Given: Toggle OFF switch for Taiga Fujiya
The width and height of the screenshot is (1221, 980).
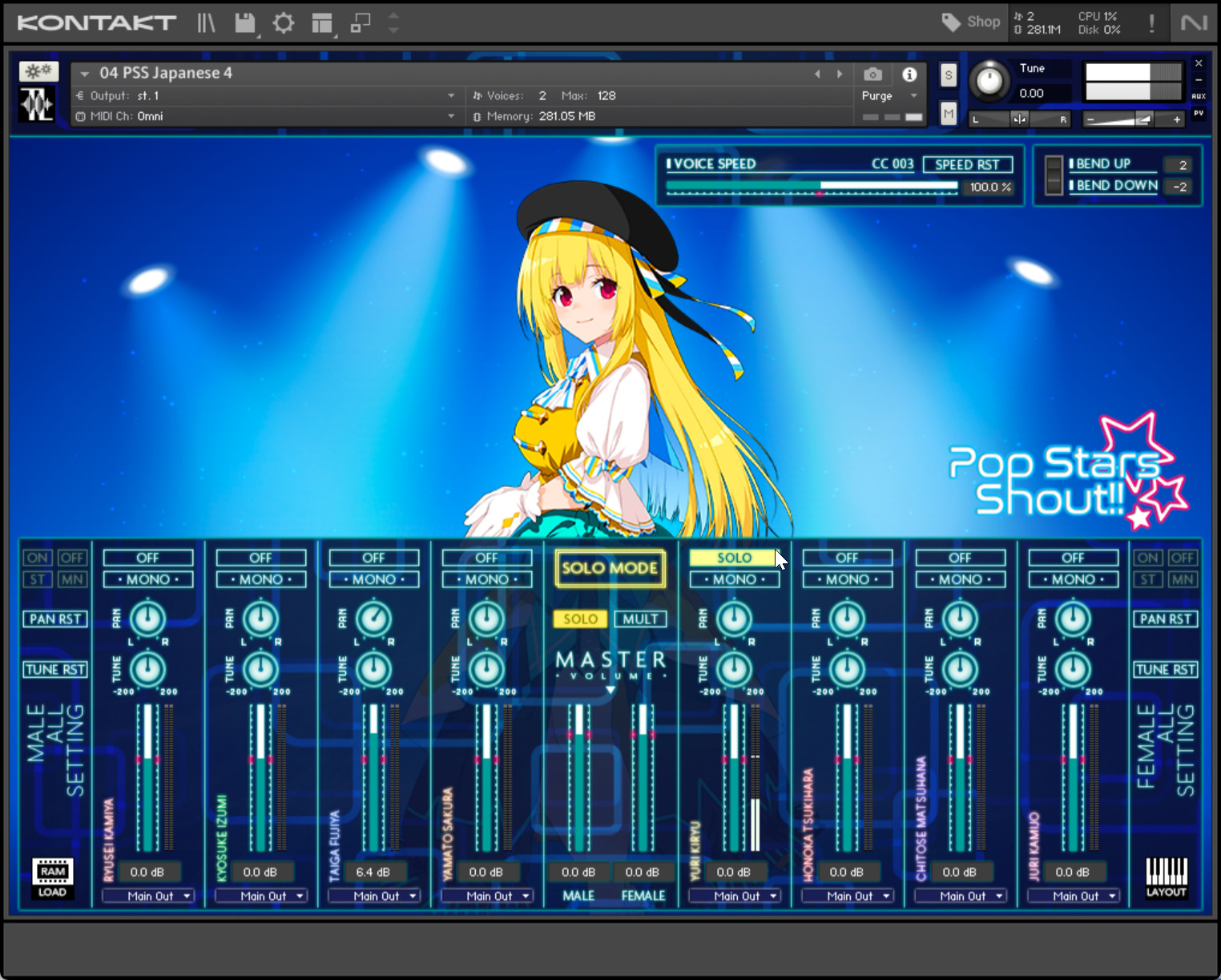Looking at the screenshot, I should click(x=374, y=558).
